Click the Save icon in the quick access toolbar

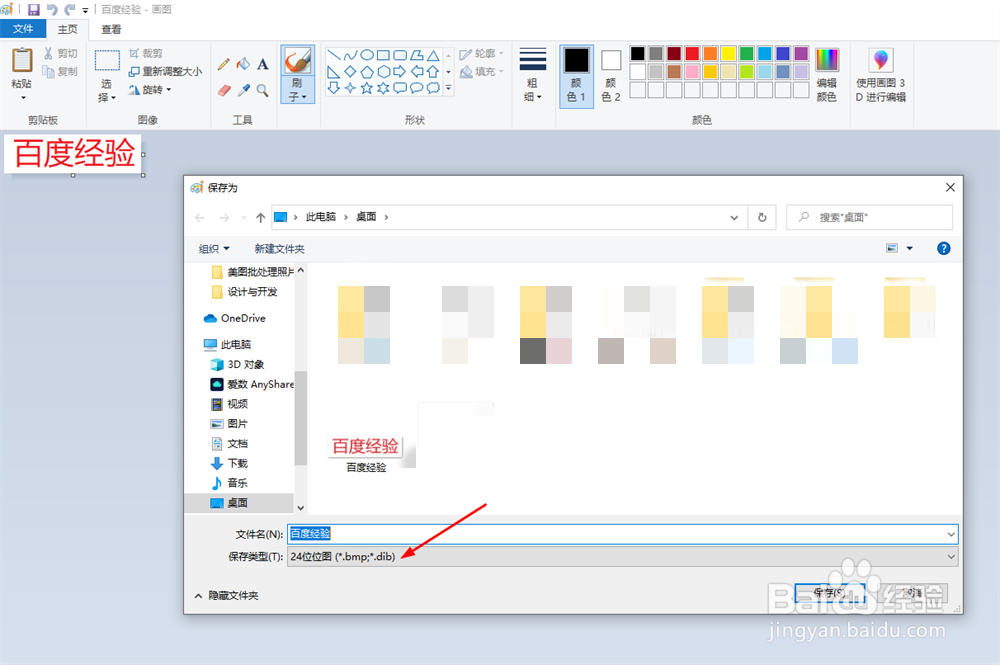click(34, 9)
